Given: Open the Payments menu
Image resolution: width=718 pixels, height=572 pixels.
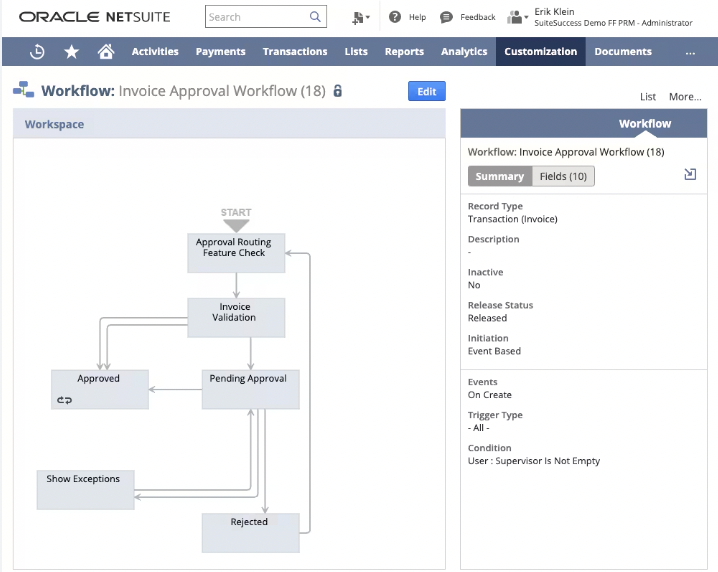Looking at the screenshot, I should [x=221, y=51].
